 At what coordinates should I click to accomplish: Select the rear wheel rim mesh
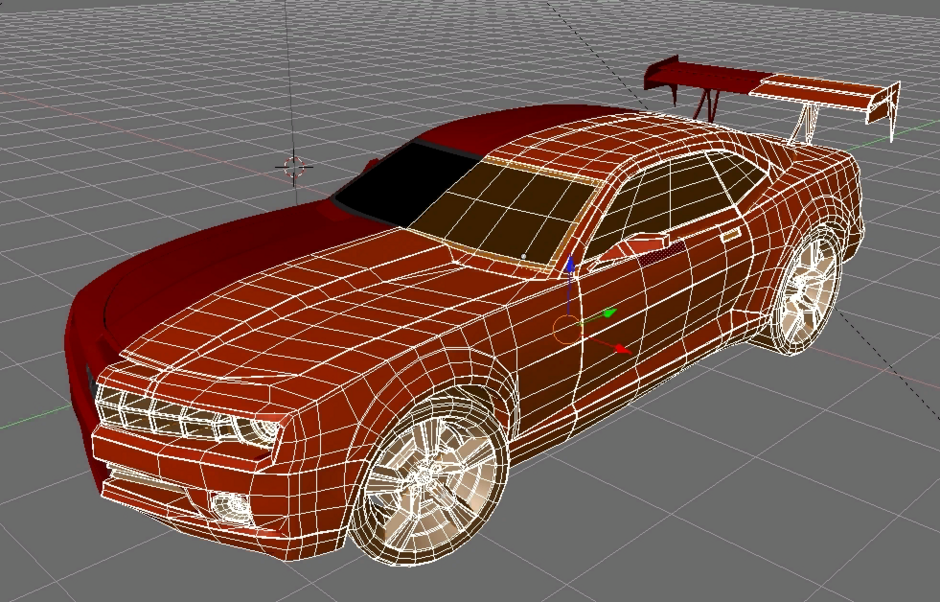(808, 291)
